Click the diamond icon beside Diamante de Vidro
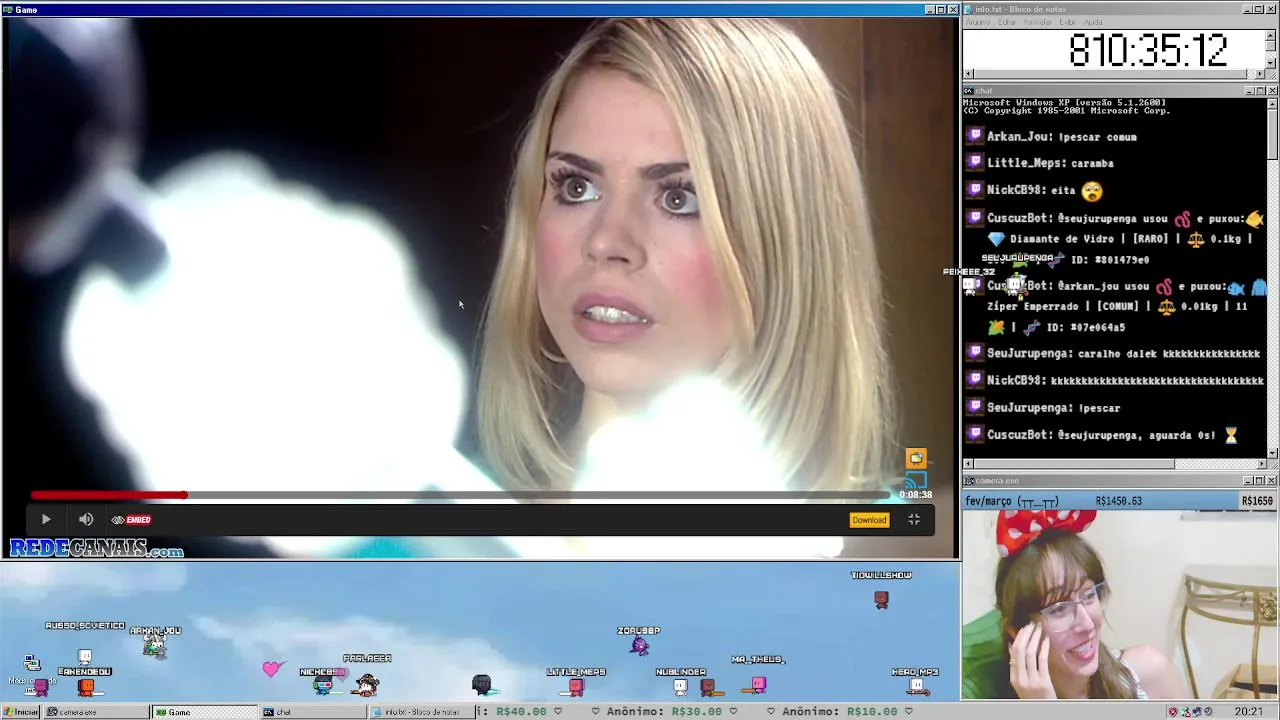Viewport: 1280px width, 720px height. pyautogui.click(x=996, y=239)
